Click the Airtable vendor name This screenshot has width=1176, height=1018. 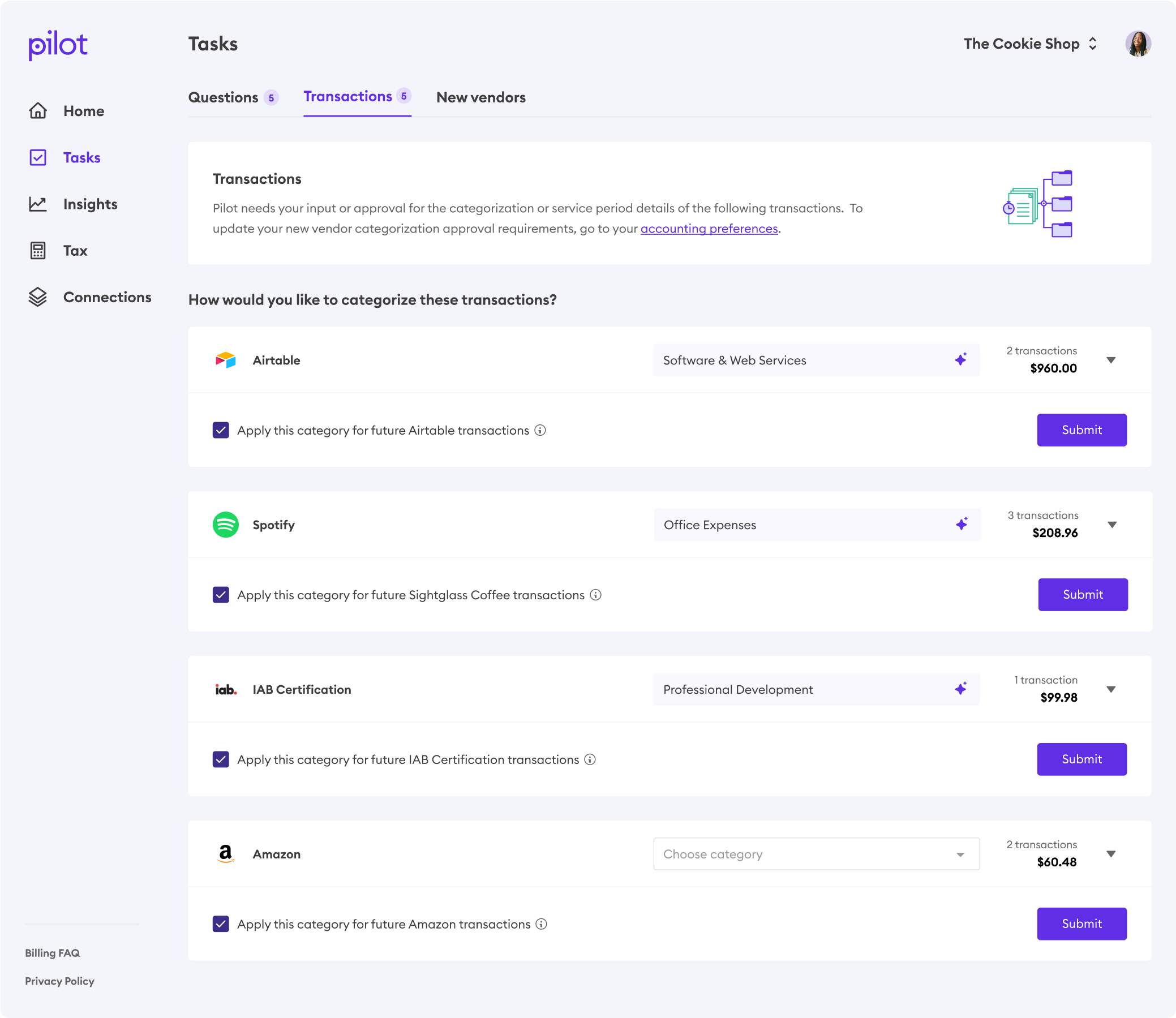(x=276, y=360)
